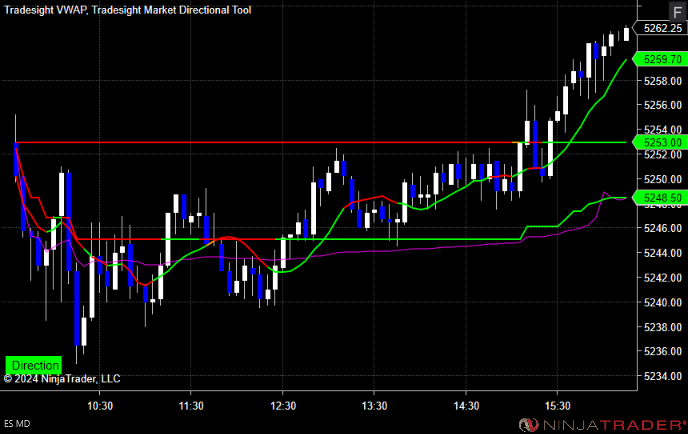Click the lowest blue candle near 5237
Viewport: 688px width, 434px height.
click(x=77, y=308)
